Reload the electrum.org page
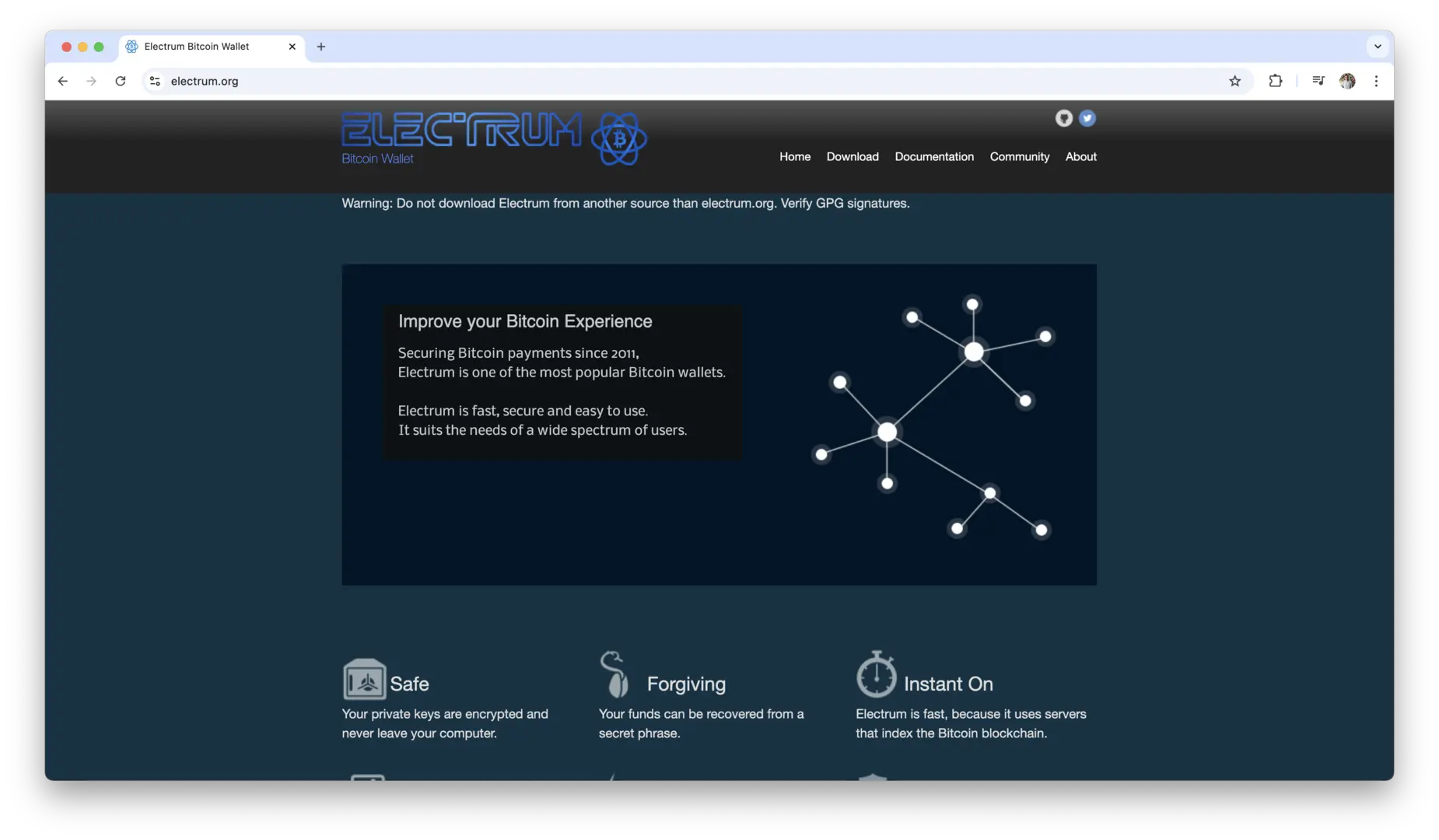The width and height of the screenshot is (1439, 840). [121, 81]
